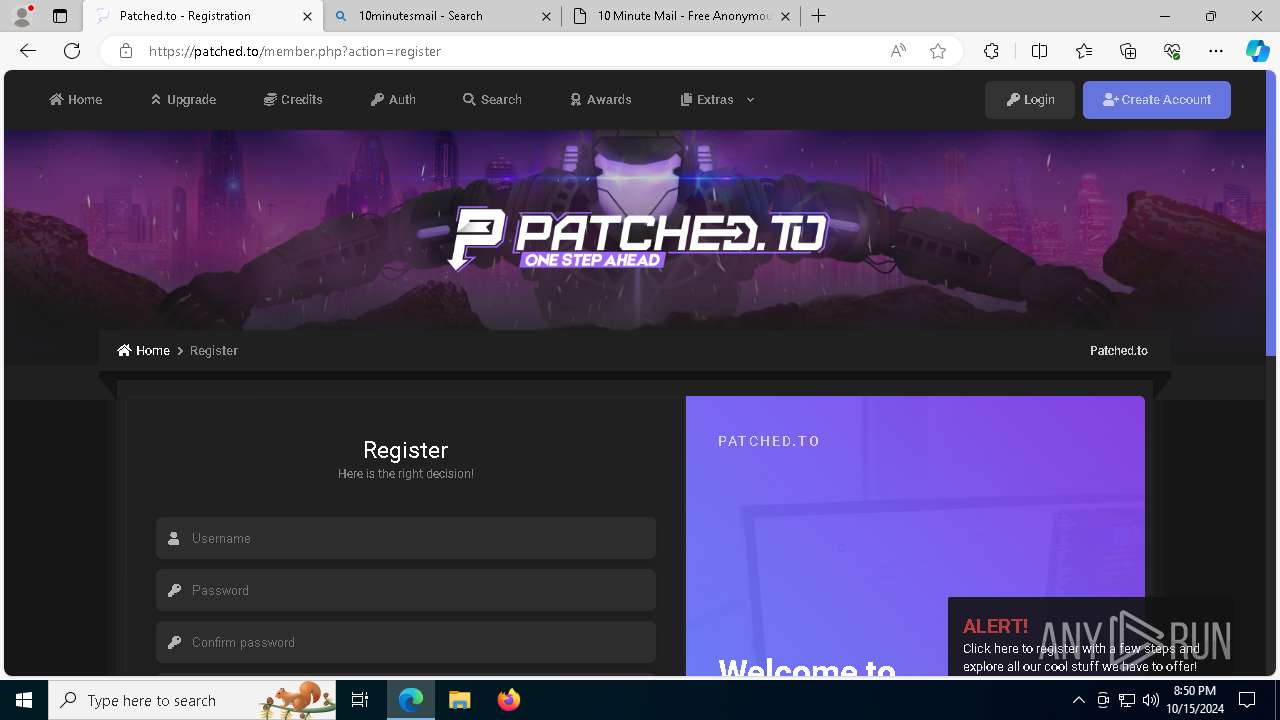Activate Read aloud icon in address bar
This screenshot has height=720, width=1280.
pos(898,51)
